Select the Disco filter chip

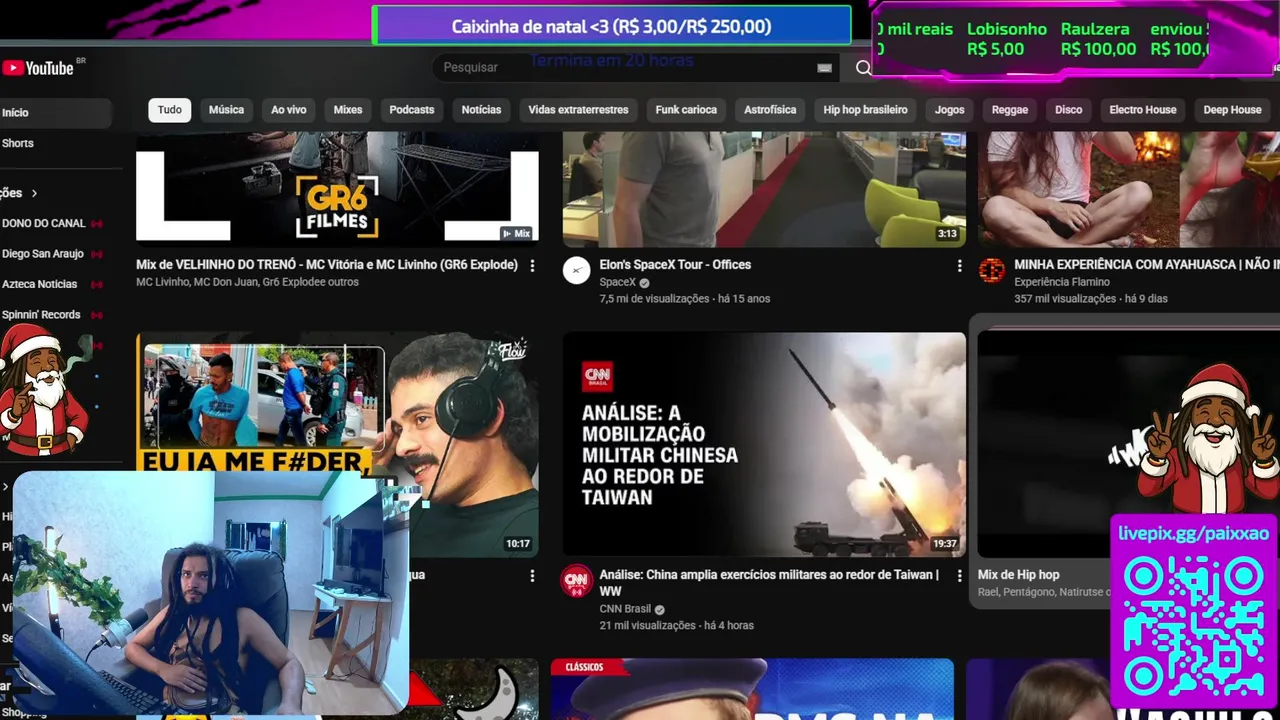(x=1068, y=110)
